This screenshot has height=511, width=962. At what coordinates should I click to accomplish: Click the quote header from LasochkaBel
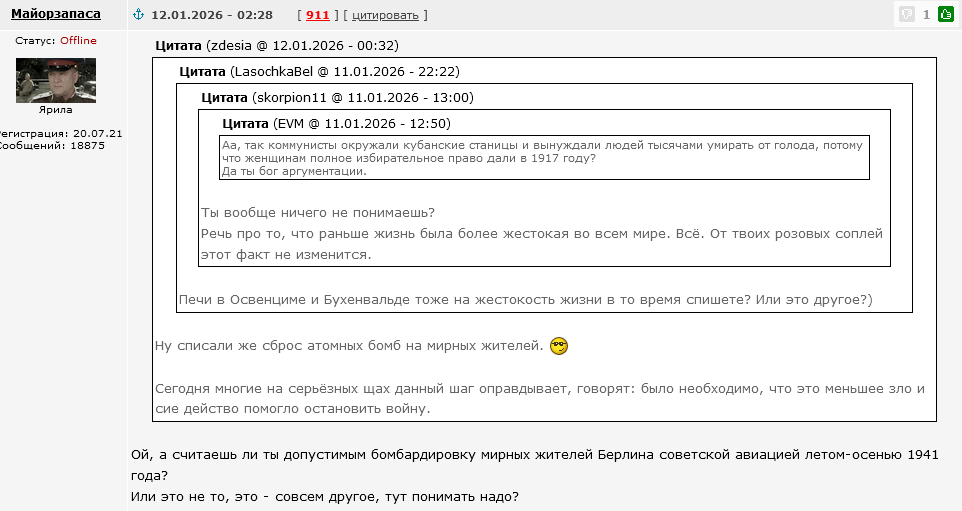[x=319, y=71]
